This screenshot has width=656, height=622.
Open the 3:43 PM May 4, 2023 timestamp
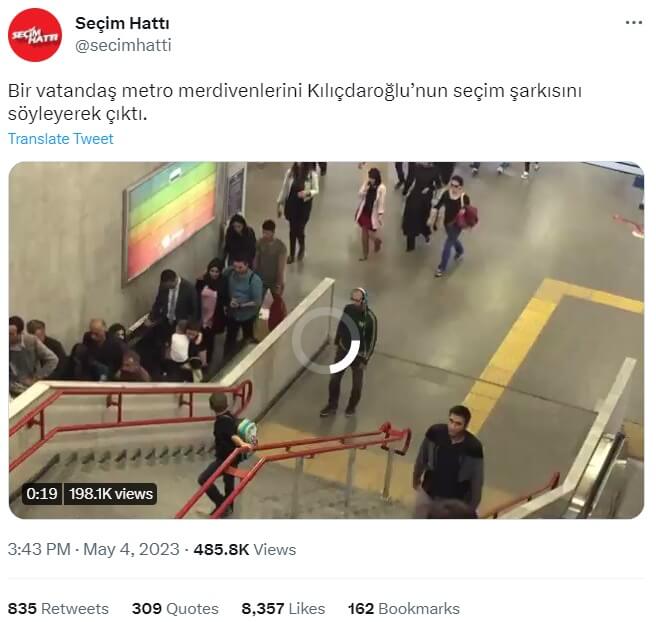point(93,549)
